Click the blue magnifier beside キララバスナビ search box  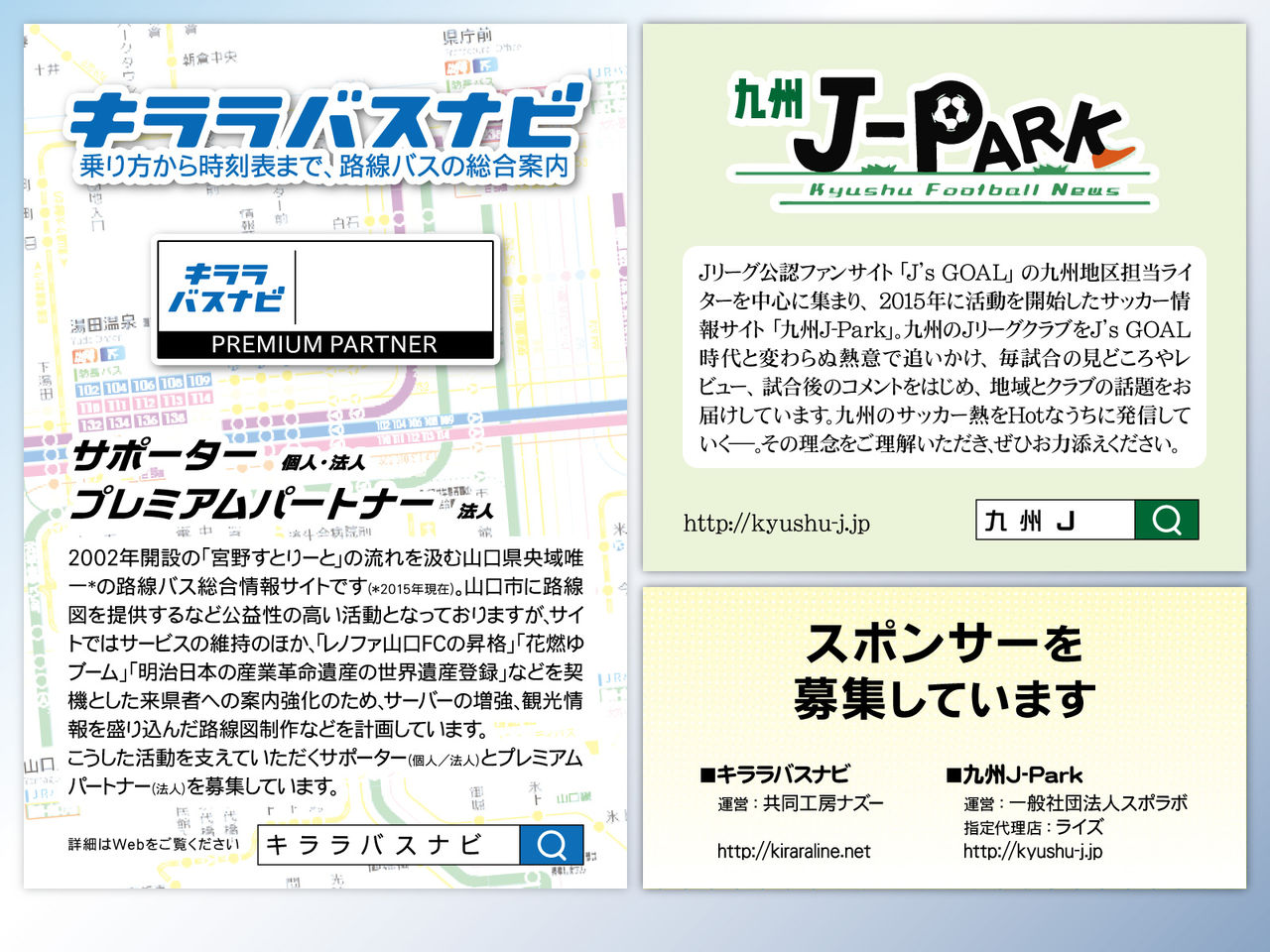tap(552, 844)
